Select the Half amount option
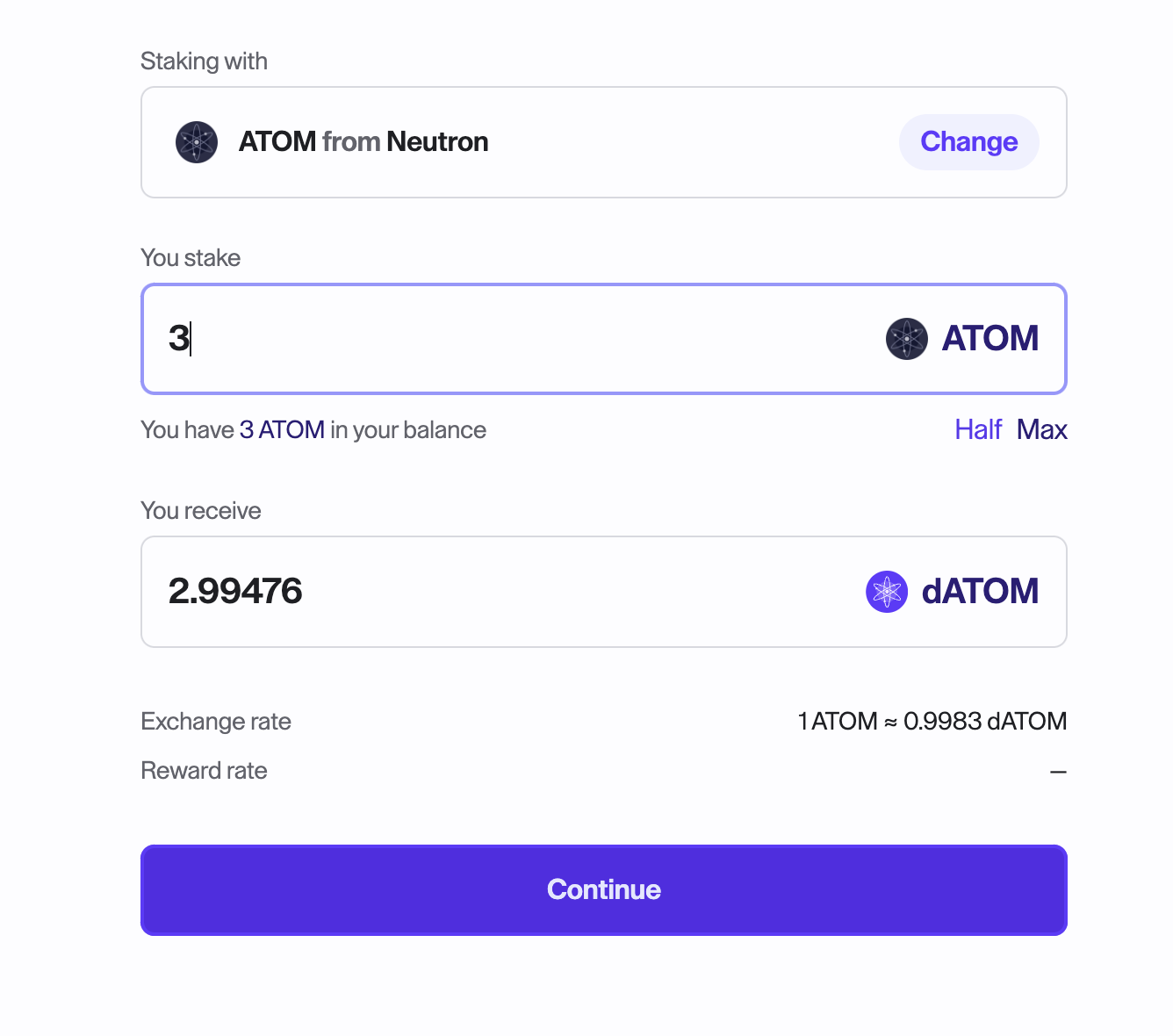 978,429
